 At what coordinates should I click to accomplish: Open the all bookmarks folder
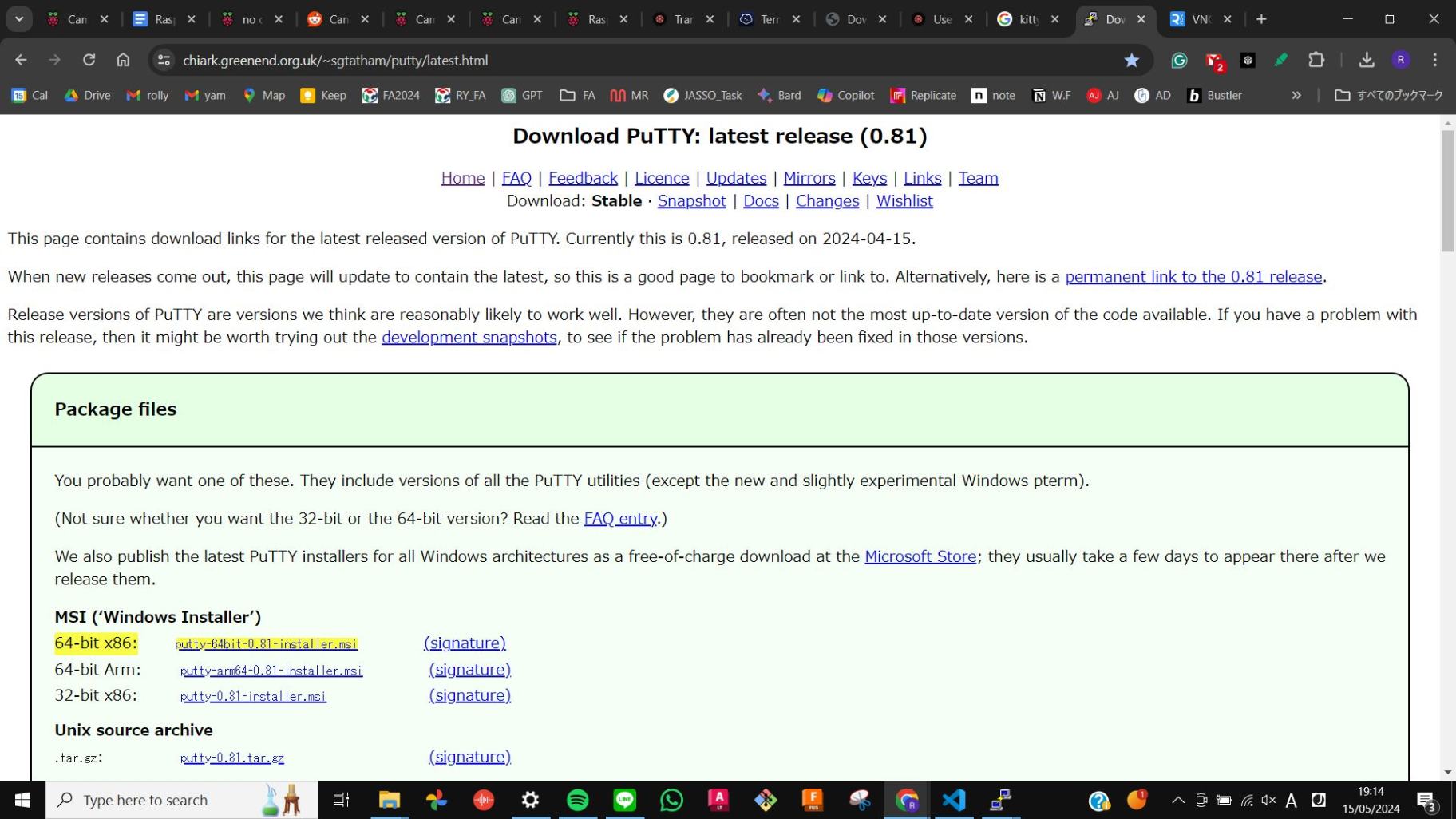click(x=1389, y=95)
